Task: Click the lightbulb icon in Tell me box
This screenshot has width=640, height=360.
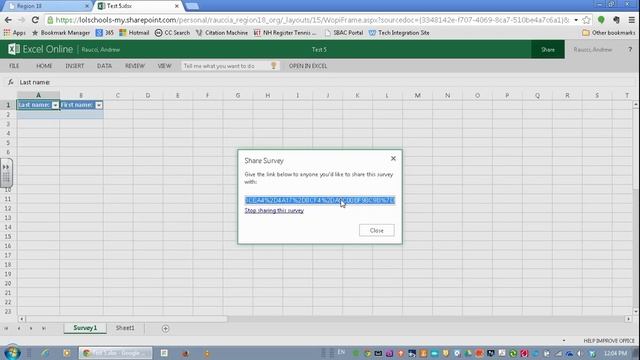Action: [x=274, y=66]
